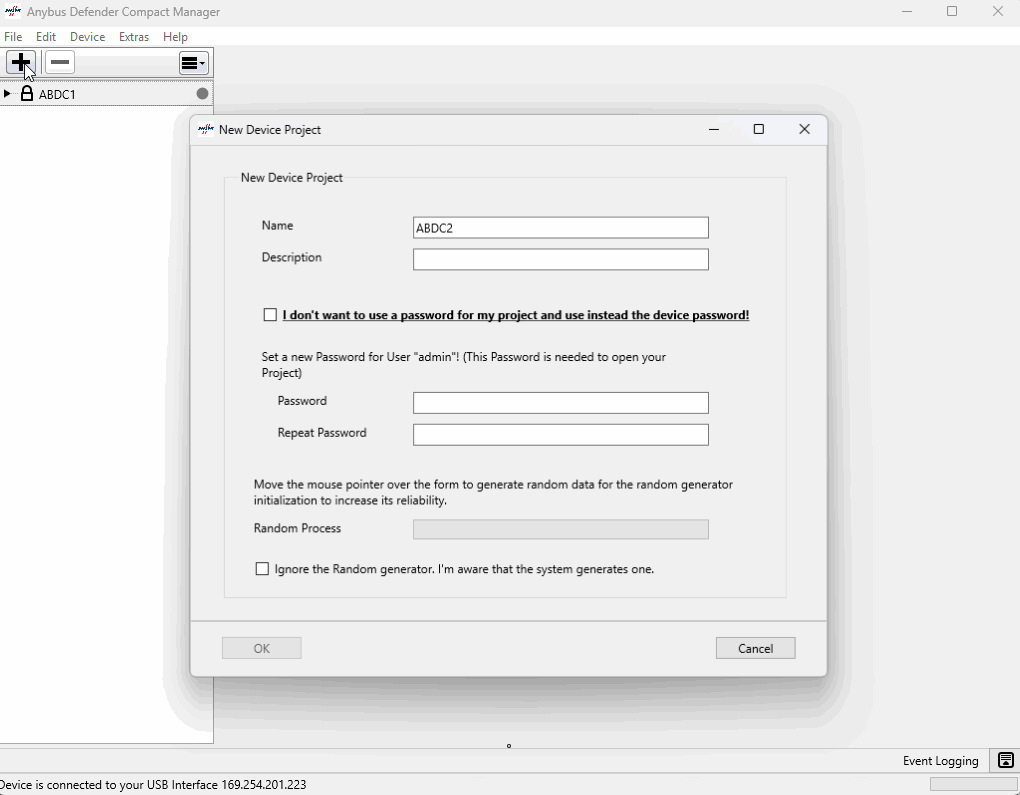Screen dimensions: 1020x795
Task: Open the list view options dropdown
Action: (194, 63)
